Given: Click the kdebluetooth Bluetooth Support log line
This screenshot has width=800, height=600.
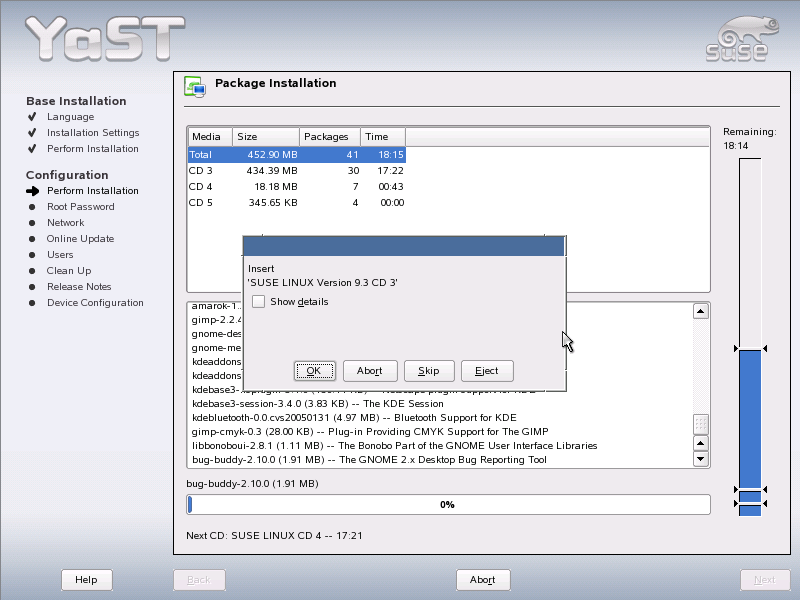Looking at the screenshot, I should (x=354, y=417).
